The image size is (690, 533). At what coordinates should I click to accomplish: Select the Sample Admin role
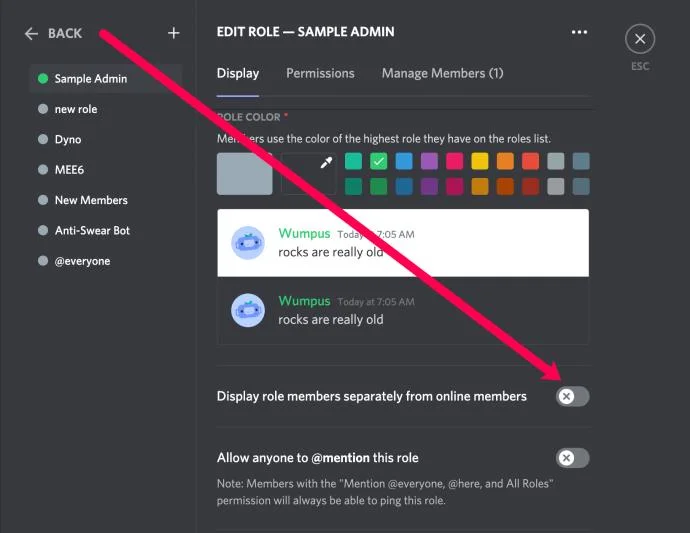coord(106,78)
